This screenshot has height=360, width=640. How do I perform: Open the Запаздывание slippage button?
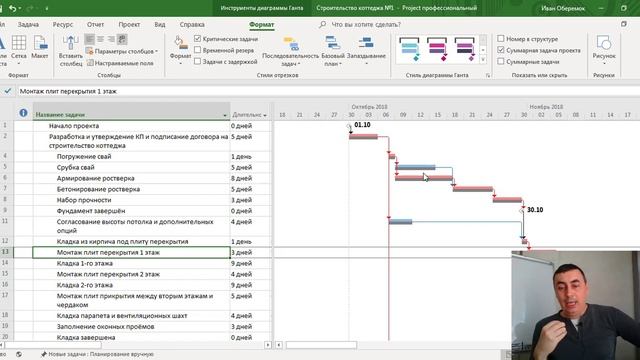pos(366,51)
